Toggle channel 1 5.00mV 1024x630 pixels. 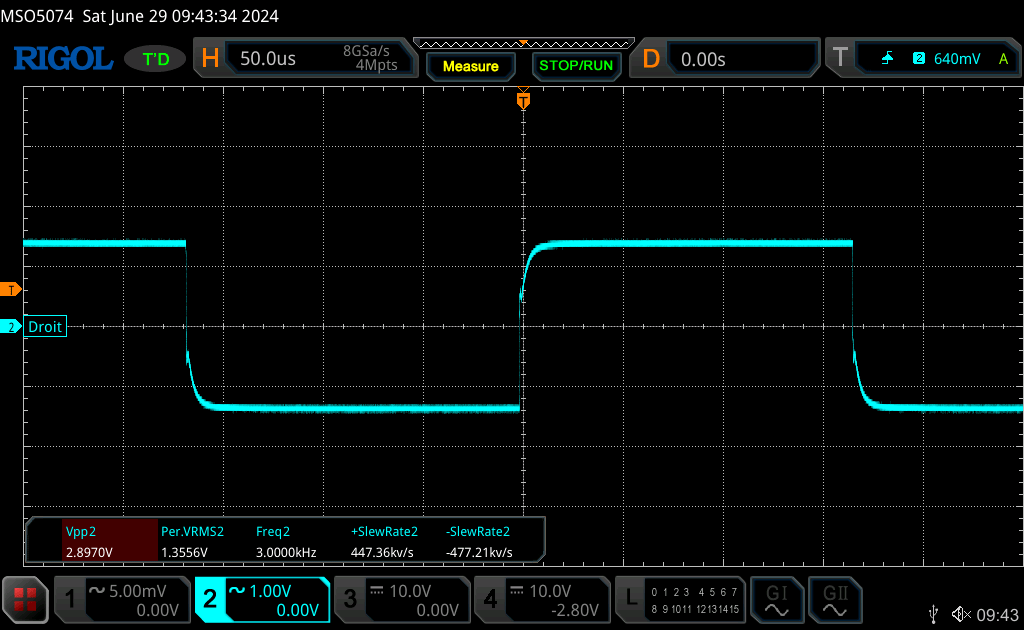(x=121, y=599)
